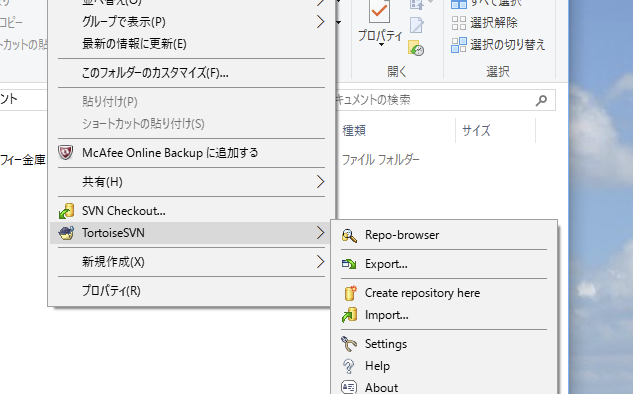Click the Repo-browser magnifier icon
This screenshot has width=633, height=394.
click(x=349, y=235)
